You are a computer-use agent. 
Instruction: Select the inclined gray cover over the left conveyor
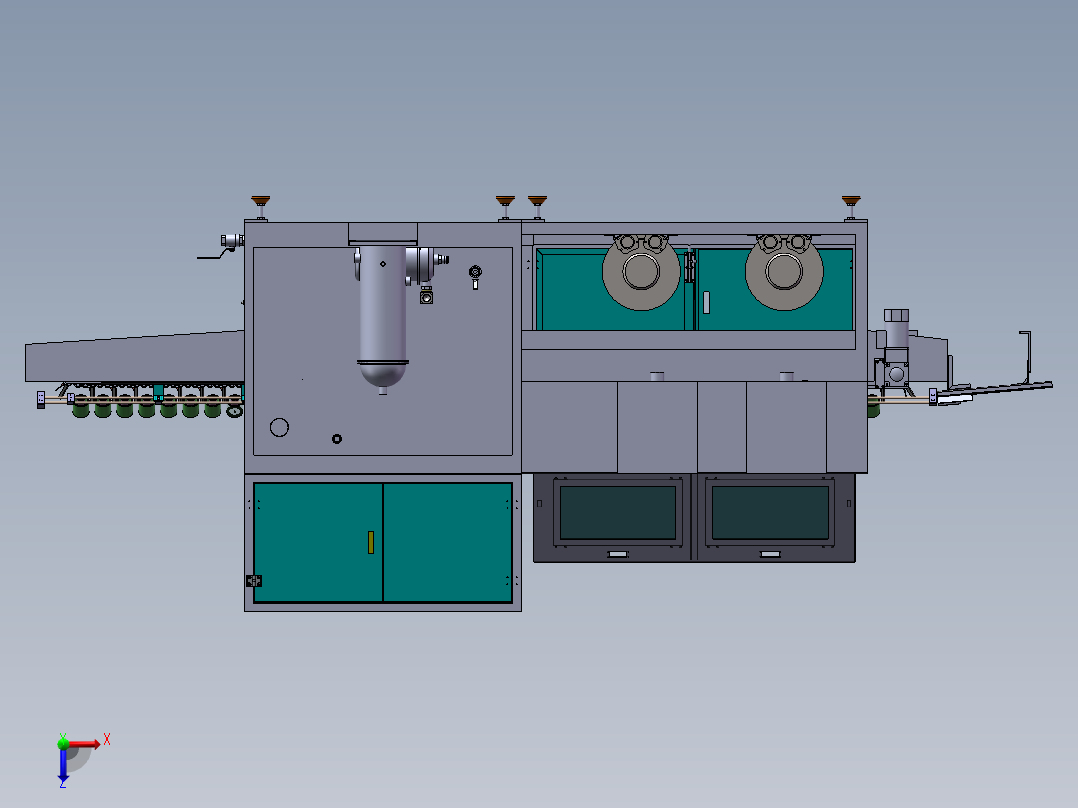point(135,356)
